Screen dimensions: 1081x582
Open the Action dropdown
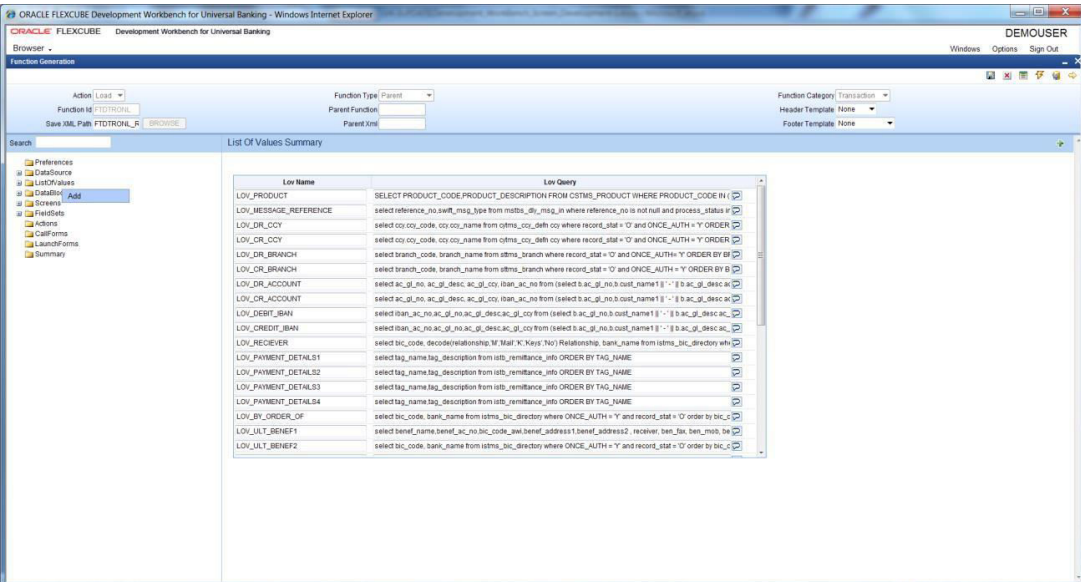109,95
